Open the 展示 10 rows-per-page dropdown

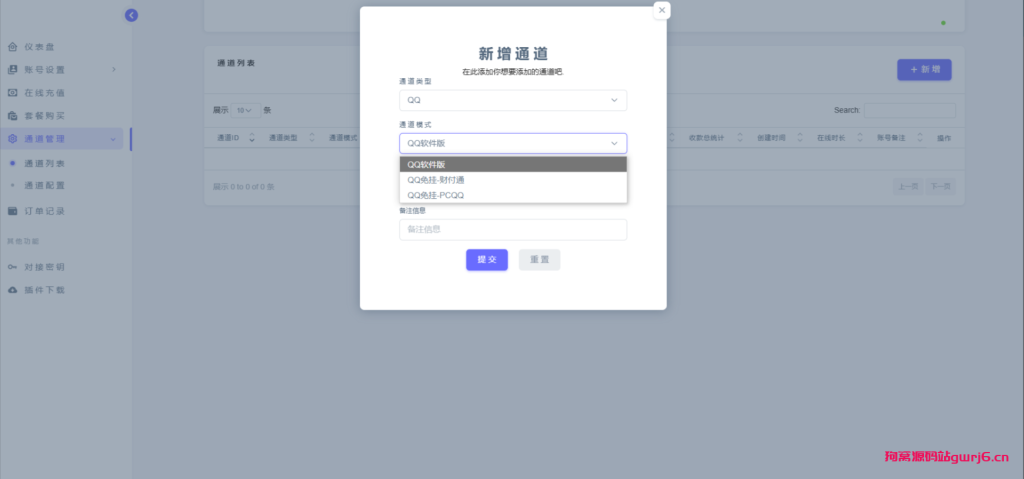pyautogui.click(x=246, y=110)
